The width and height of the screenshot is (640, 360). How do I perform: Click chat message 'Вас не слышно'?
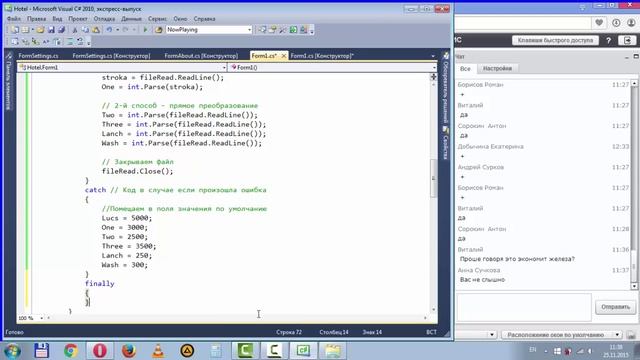click(482, 280)
